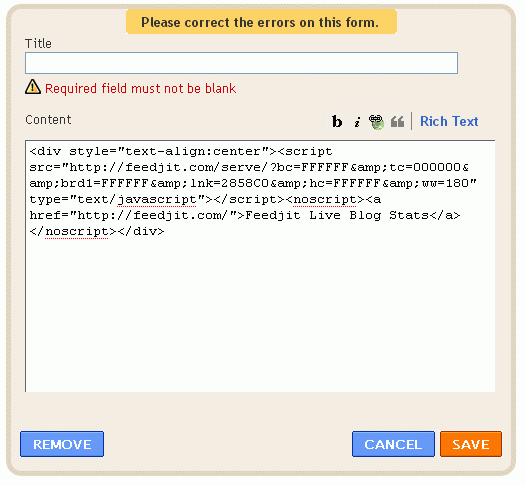The image size is (526, 486).
Task: Insert blockquote with the quote icon
Action: [x=398, y=121]
